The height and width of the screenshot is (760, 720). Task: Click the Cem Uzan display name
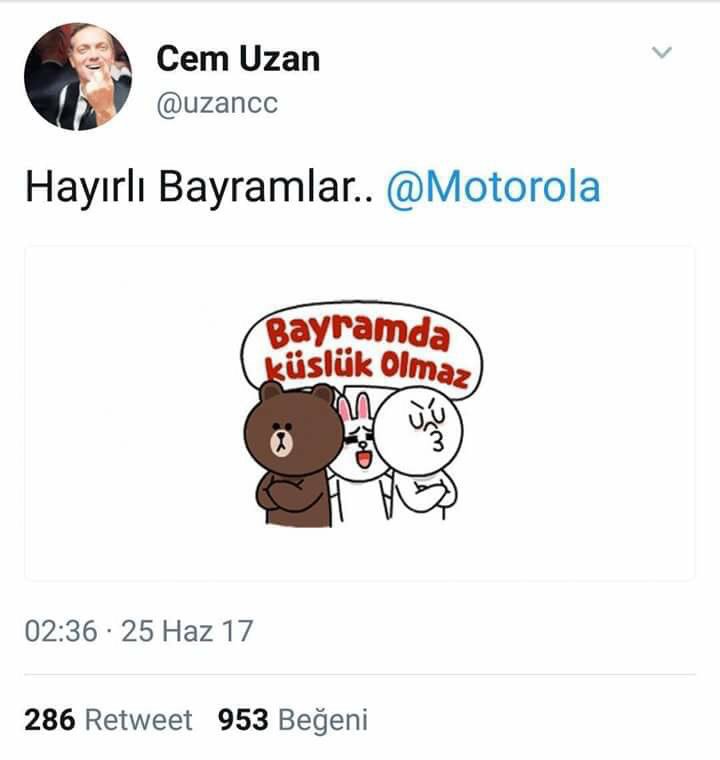(x=238, y=59)
